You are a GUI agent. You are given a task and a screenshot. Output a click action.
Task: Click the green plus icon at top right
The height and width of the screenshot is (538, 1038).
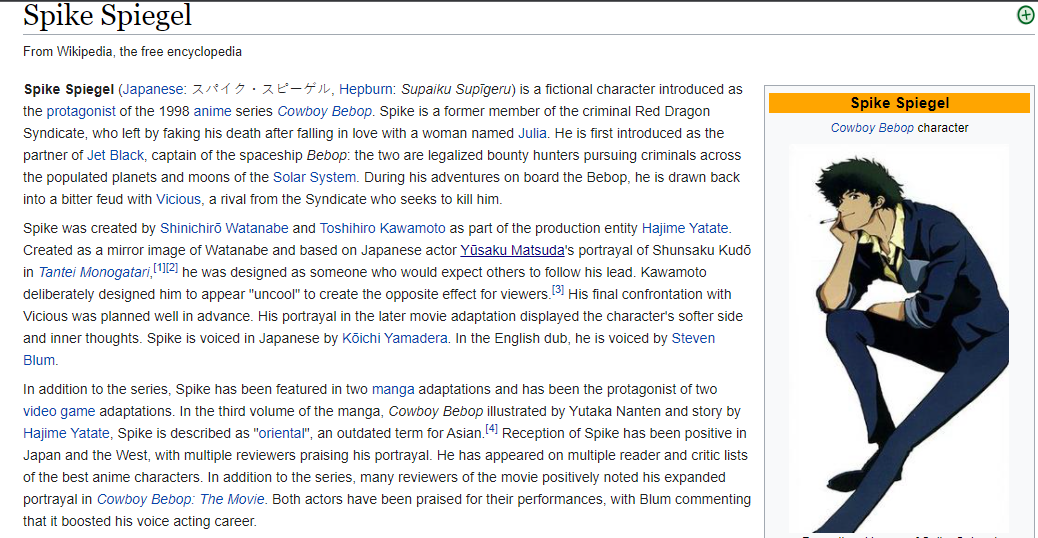[1025, 15]
